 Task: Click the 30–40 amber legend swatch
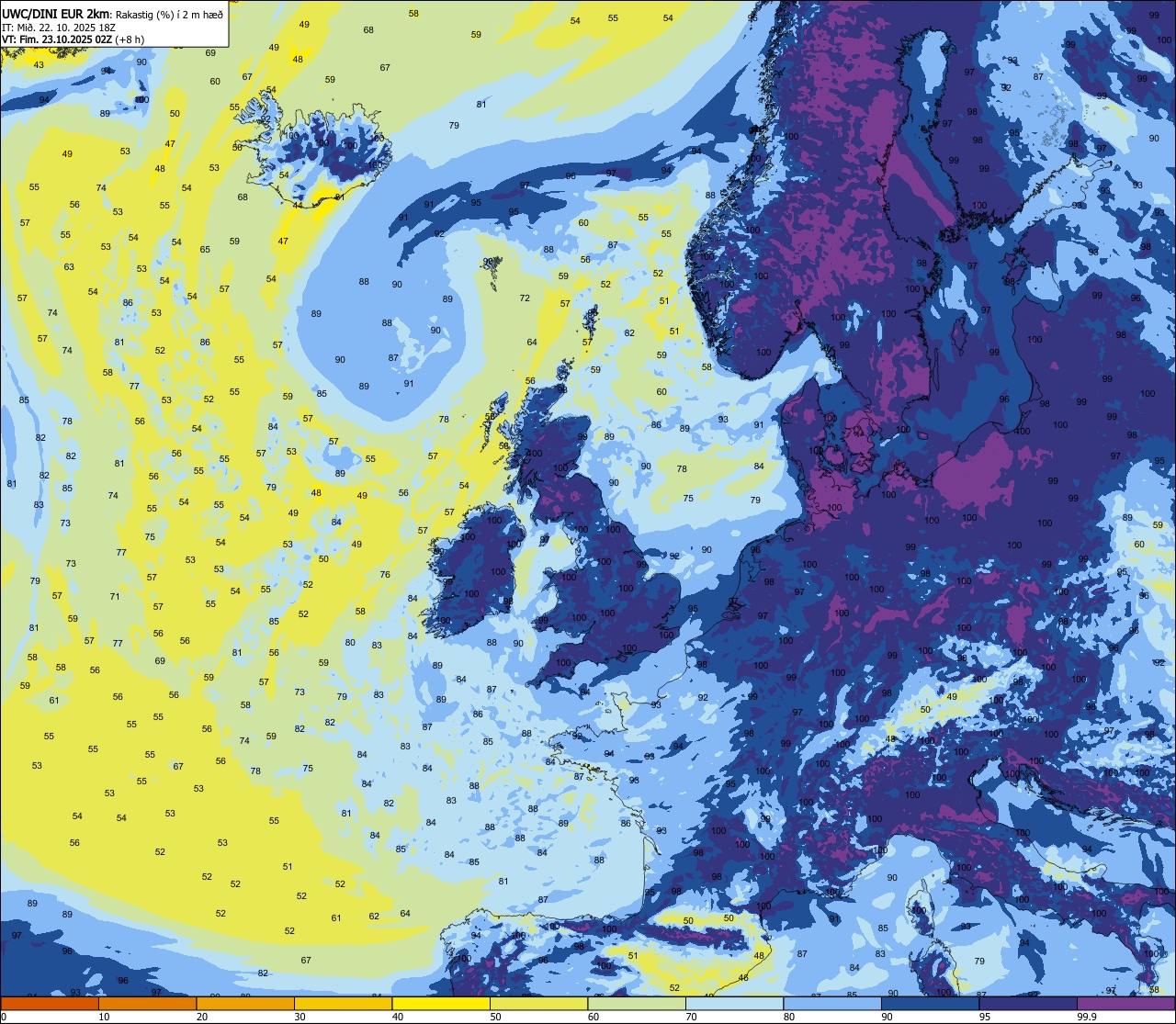tap(343, 1004)
